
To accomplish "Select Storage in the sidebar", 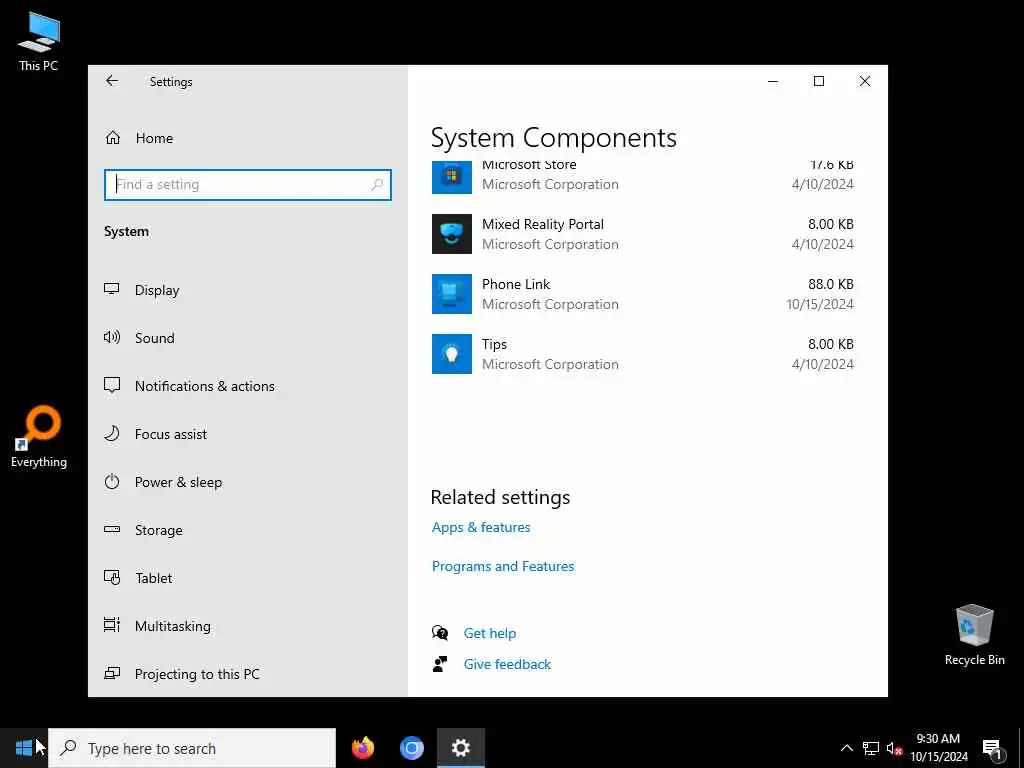I will point(159,530).
